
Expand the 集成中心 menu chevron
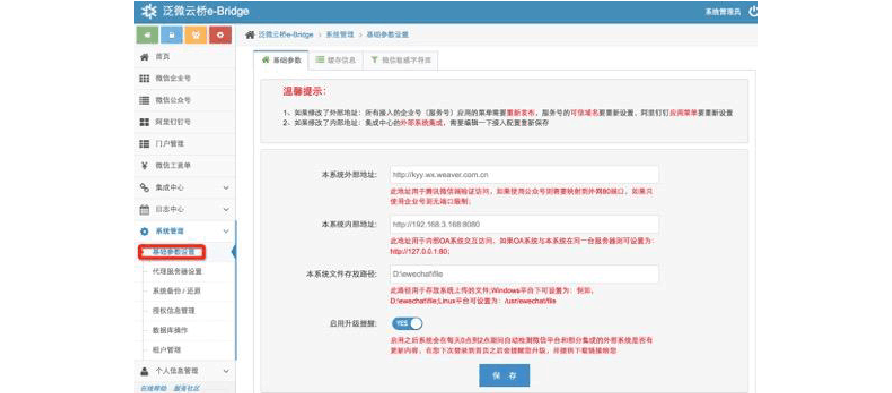226,188
